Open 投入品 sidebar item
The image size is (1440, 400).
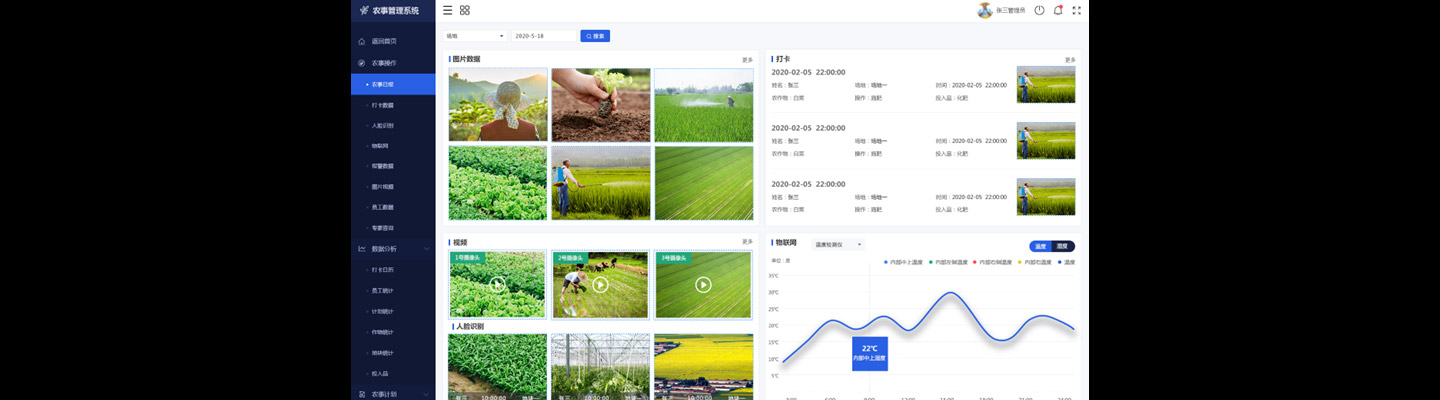[380, 373]
